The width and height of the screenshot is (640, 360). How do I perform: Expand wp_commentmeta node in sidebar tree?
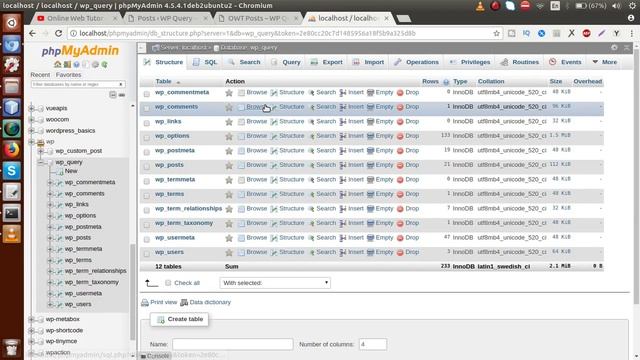[50, 182]
